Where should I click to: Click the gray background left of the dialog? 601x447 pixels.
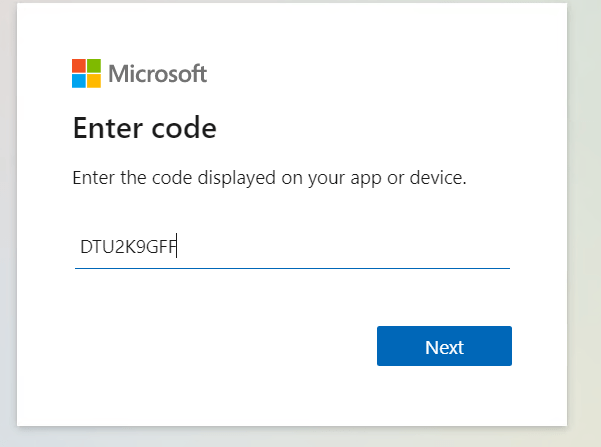8,220
